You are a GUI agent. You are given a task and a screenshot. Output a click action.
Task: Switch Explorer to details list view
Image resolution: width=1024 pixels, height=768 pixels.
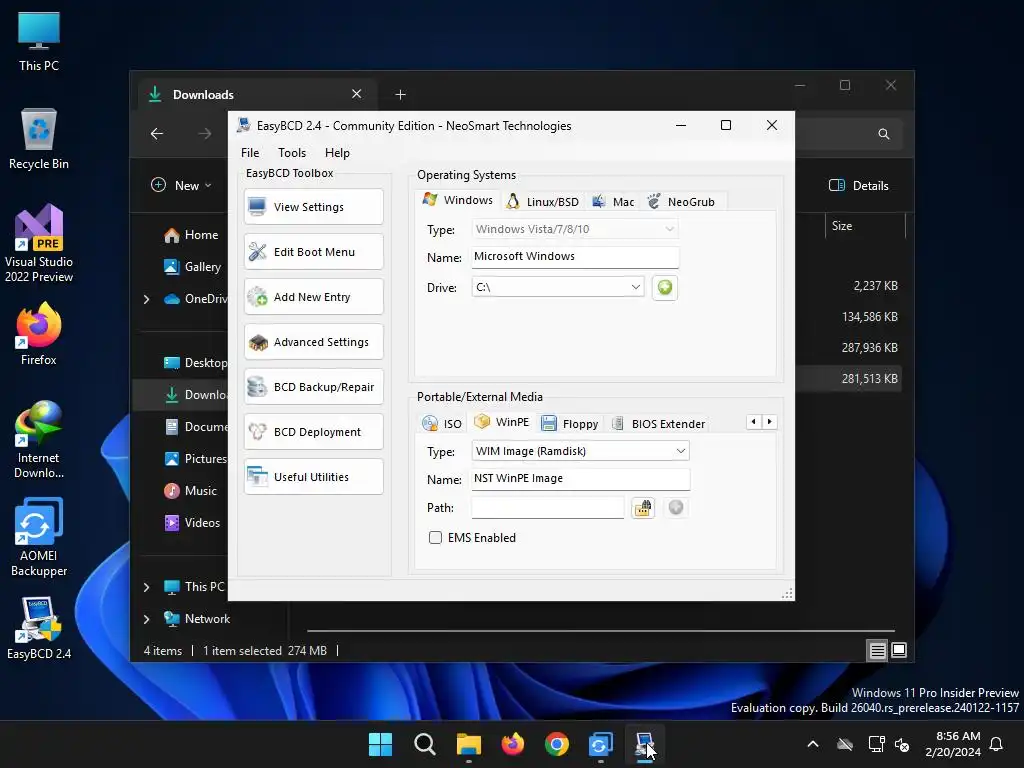click(877, 650)
